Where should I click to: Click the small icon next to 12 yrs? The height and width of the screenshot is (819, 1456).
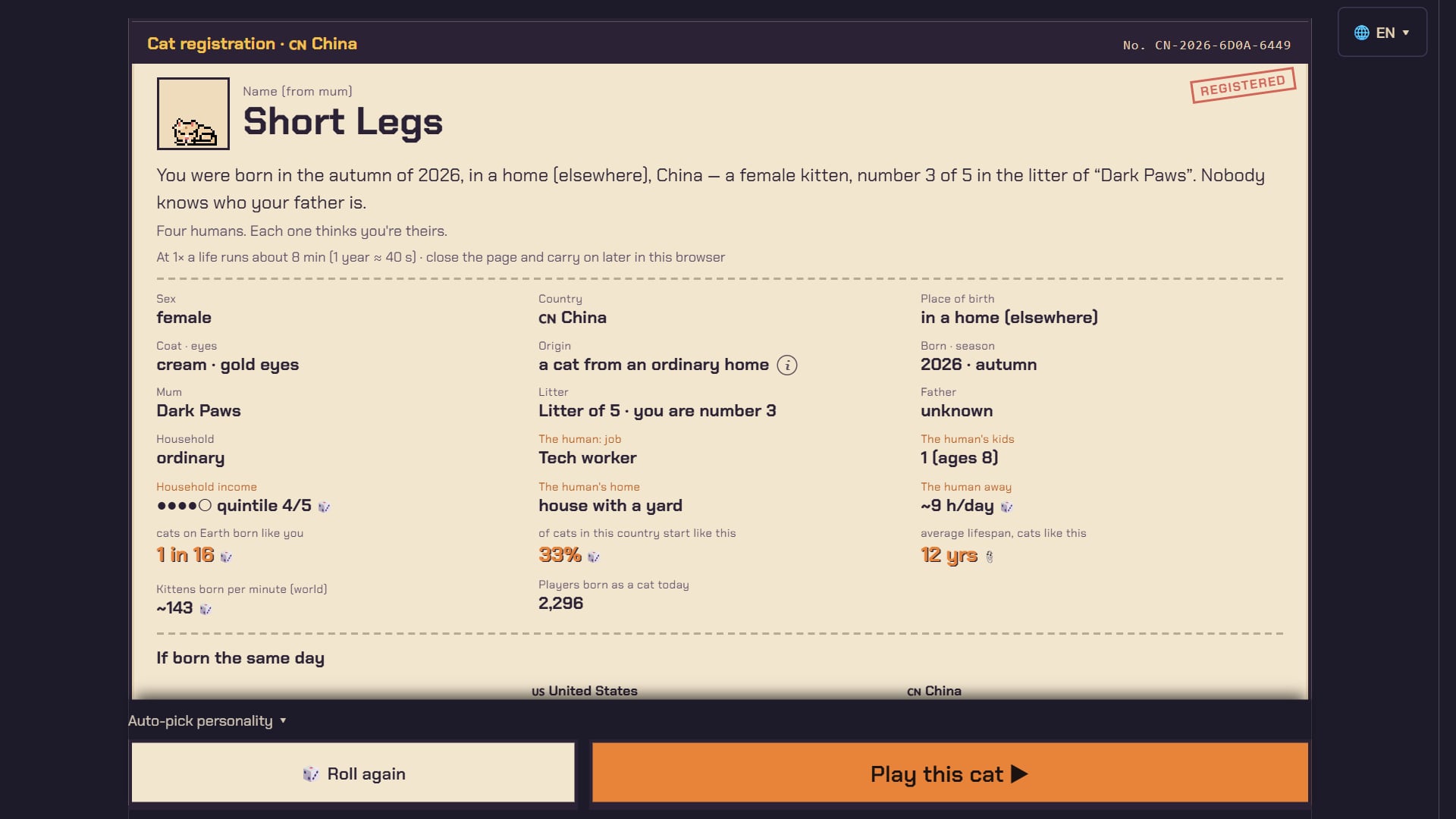click(989, 557)
